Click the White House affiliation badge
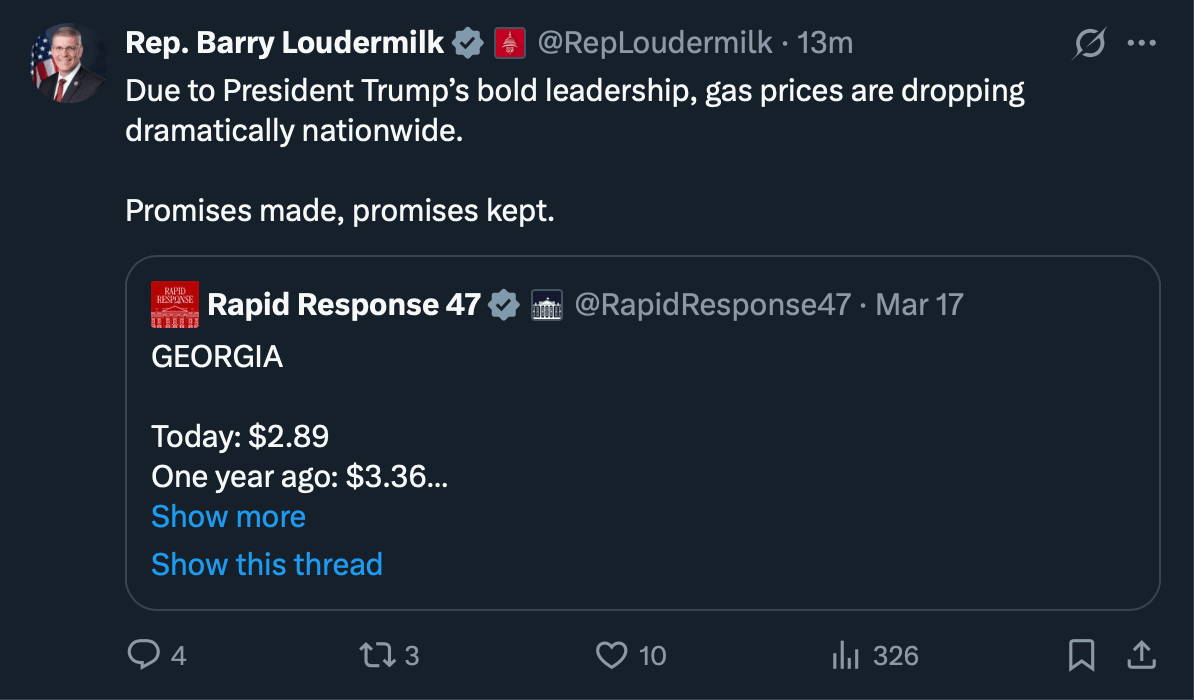This screenshot has height=700, width=1194. tap(546, 305)
